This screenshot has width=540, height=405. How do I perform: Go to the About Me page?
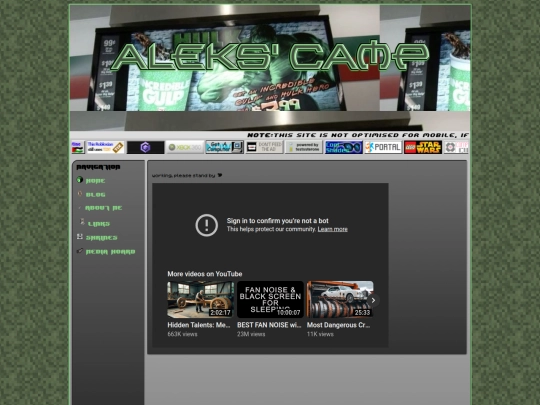[103, 208]
